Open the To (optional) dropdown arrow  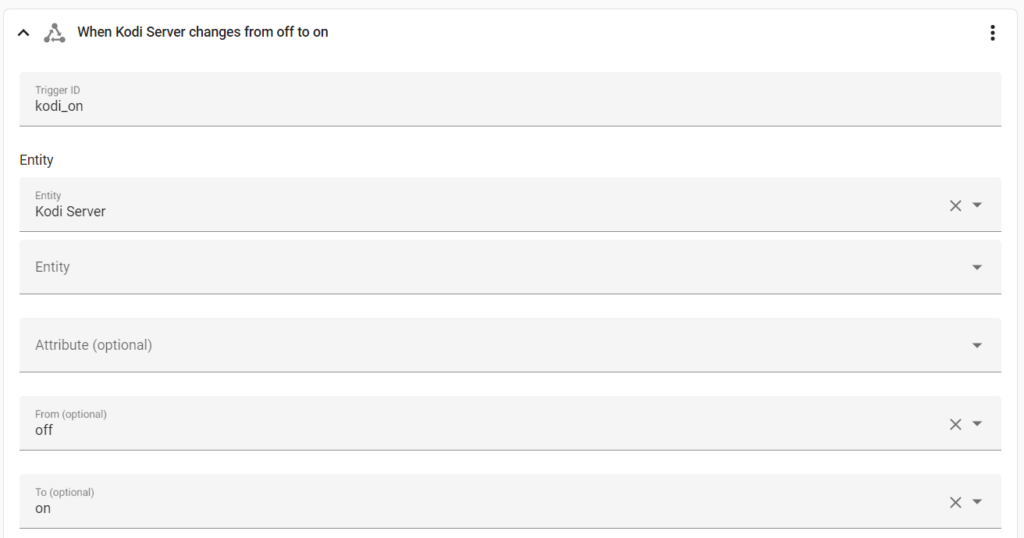click(977, 501)
